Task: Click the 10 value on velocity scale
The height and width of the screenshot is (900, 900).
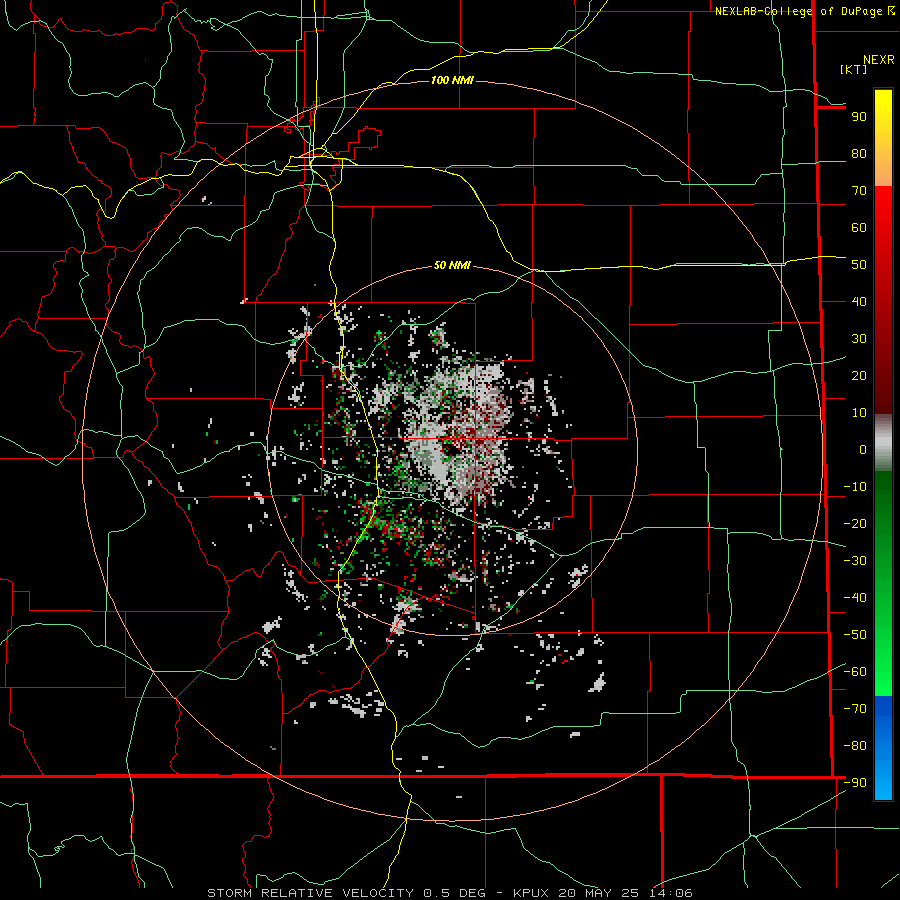Action: click(859, 413)
